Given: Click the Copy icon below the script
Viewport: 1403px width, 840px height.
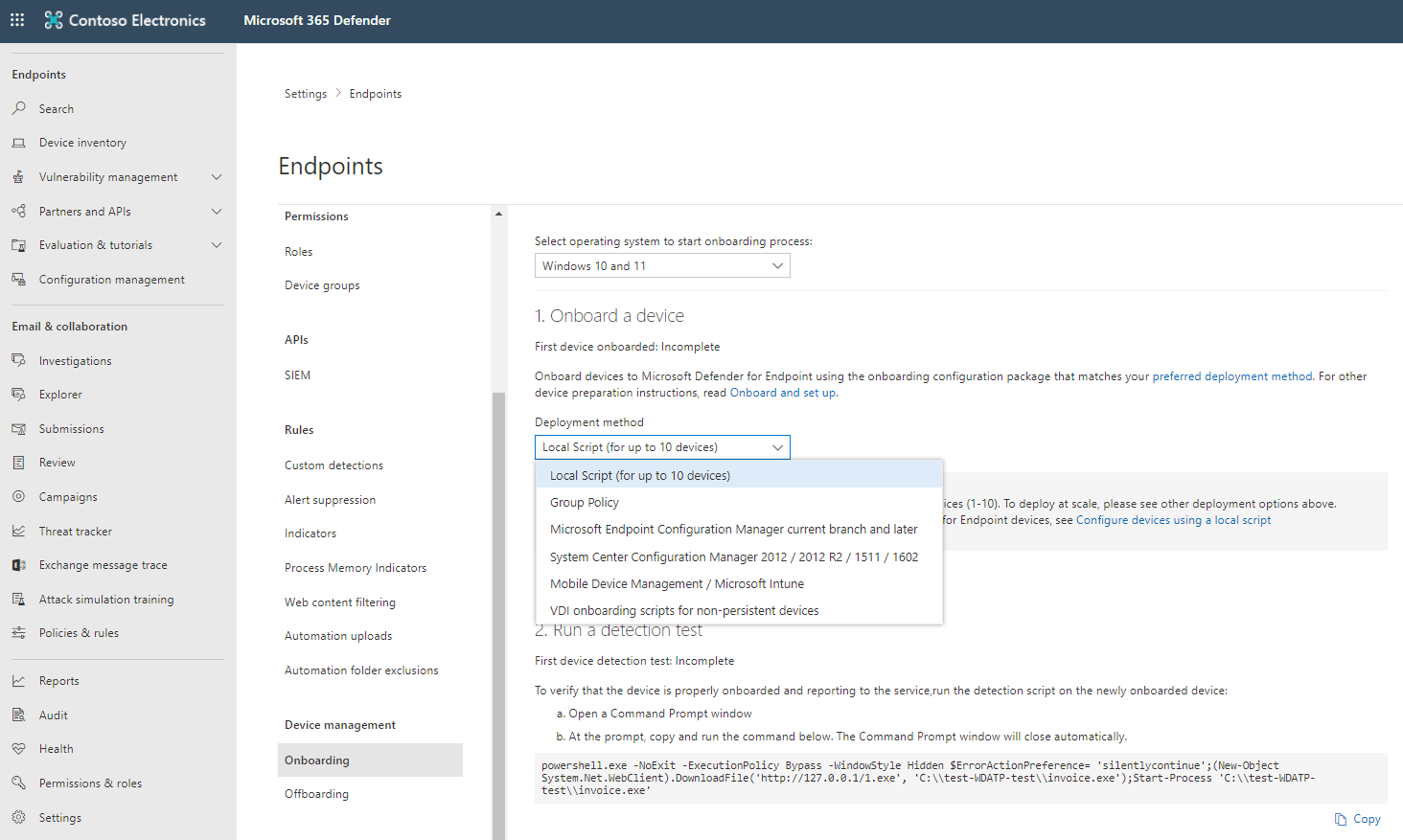Looking at the screenshot, I should click(1341, 819).
